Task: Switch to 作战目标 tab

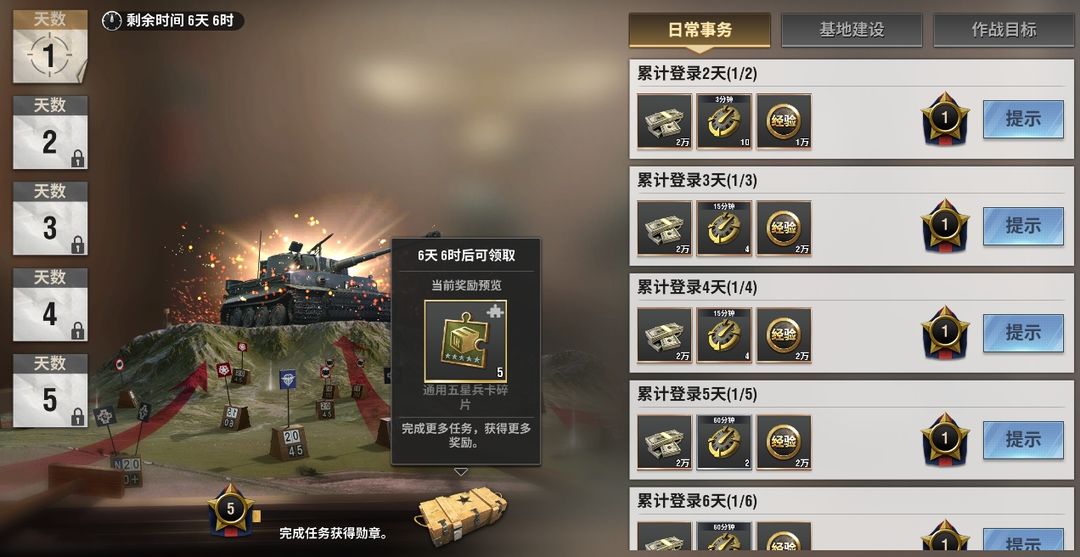Action: tap(1004, 30)
